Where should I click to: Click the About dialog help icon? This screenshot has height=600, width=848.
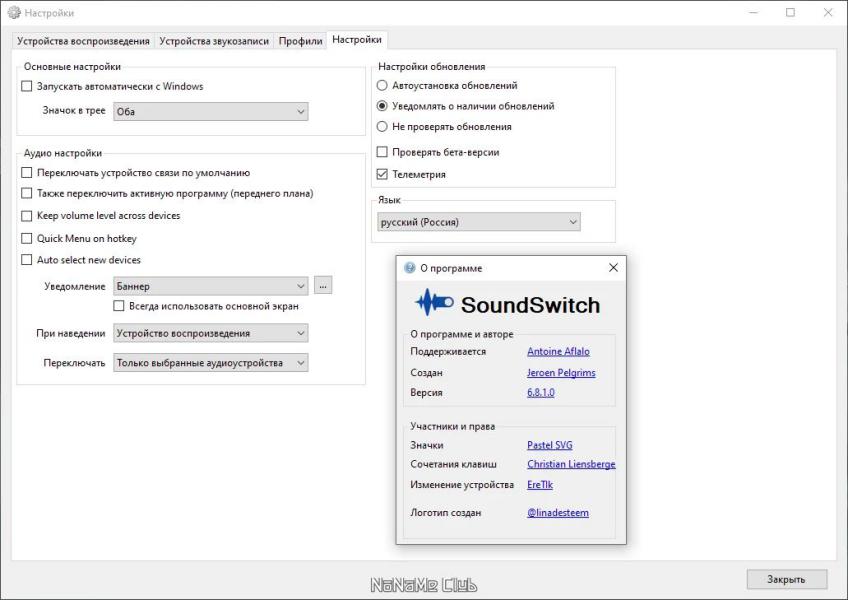tap(410, 268)
